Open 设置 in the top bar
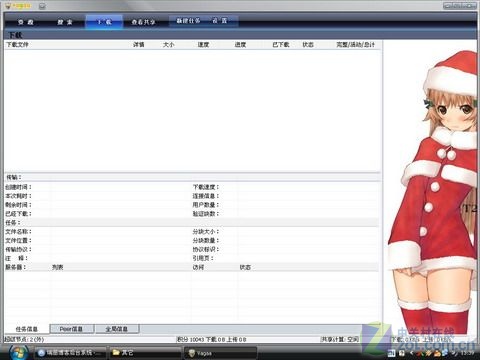Screen dimensions: 480x360 [220, 21]
